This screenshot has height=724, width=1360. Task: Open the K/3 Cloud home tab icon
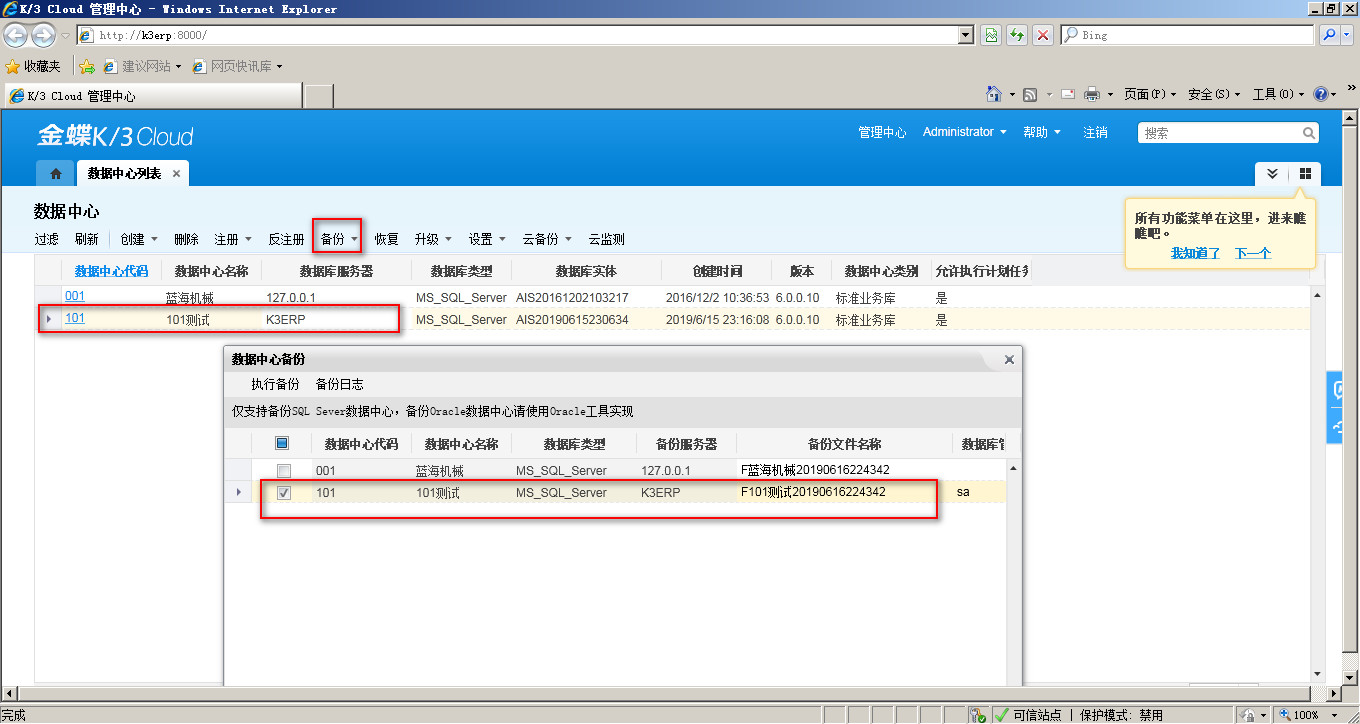pos(55,173)
